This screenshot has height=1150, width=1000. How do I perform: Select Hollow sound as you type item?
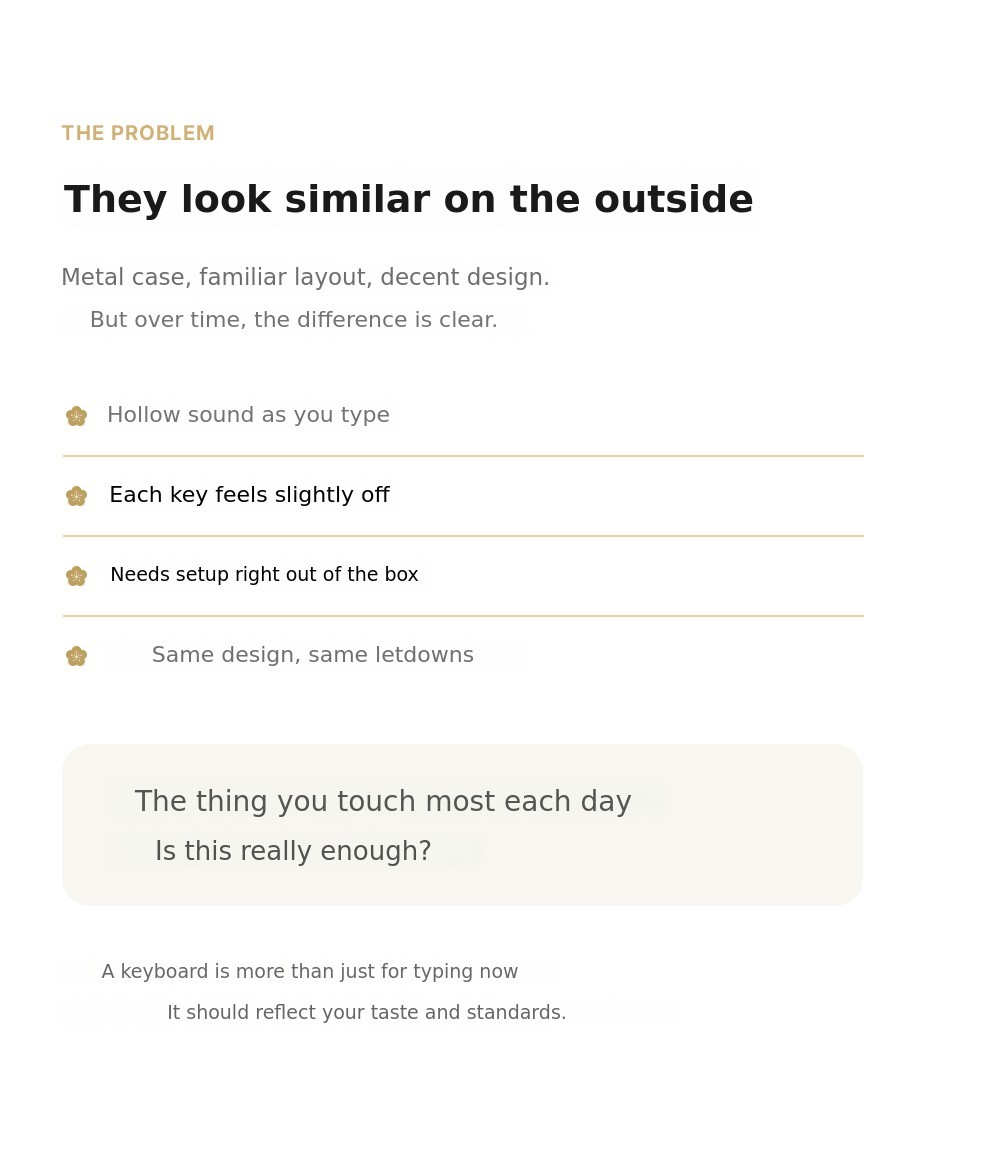pyautogui.click(x=248, y=415)
